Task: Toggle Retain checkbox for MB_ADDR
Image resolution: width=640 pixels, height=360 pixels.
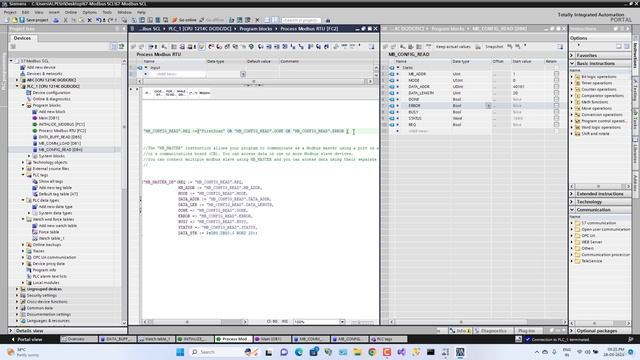Action: click(556, 74)
